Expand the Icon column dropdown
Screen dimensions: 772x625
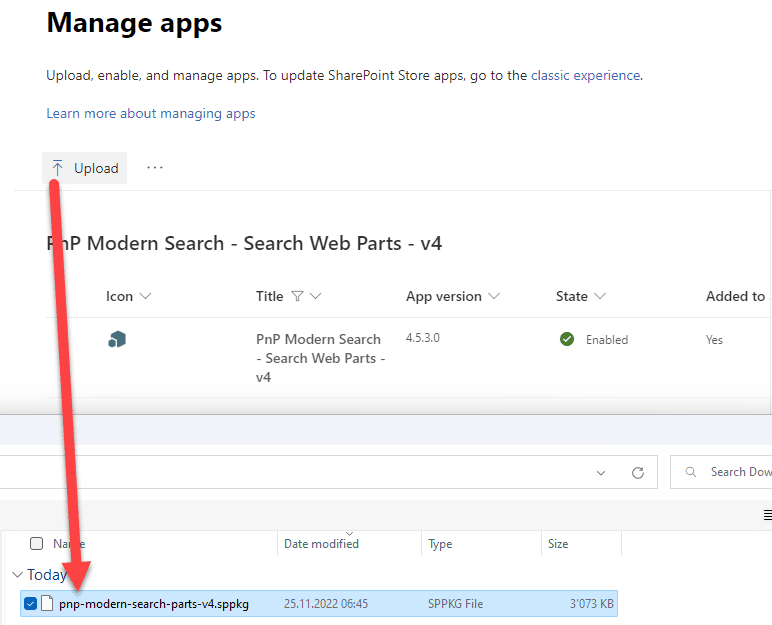tap(145, 296)
